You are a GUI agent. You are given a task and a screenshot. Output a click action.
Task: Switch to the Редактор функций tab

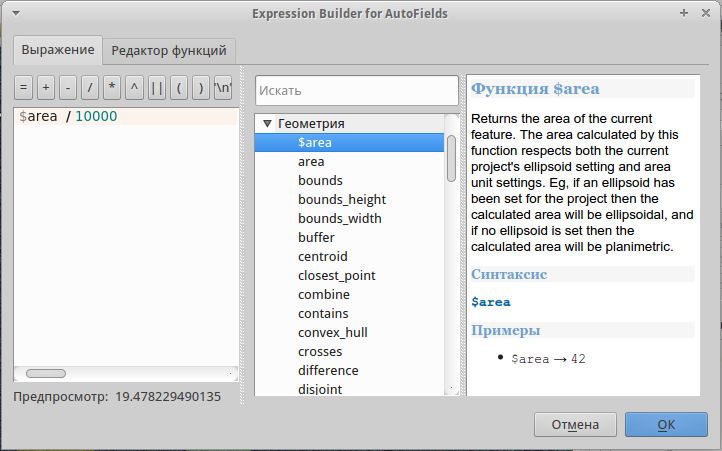(x=170, y=50)
